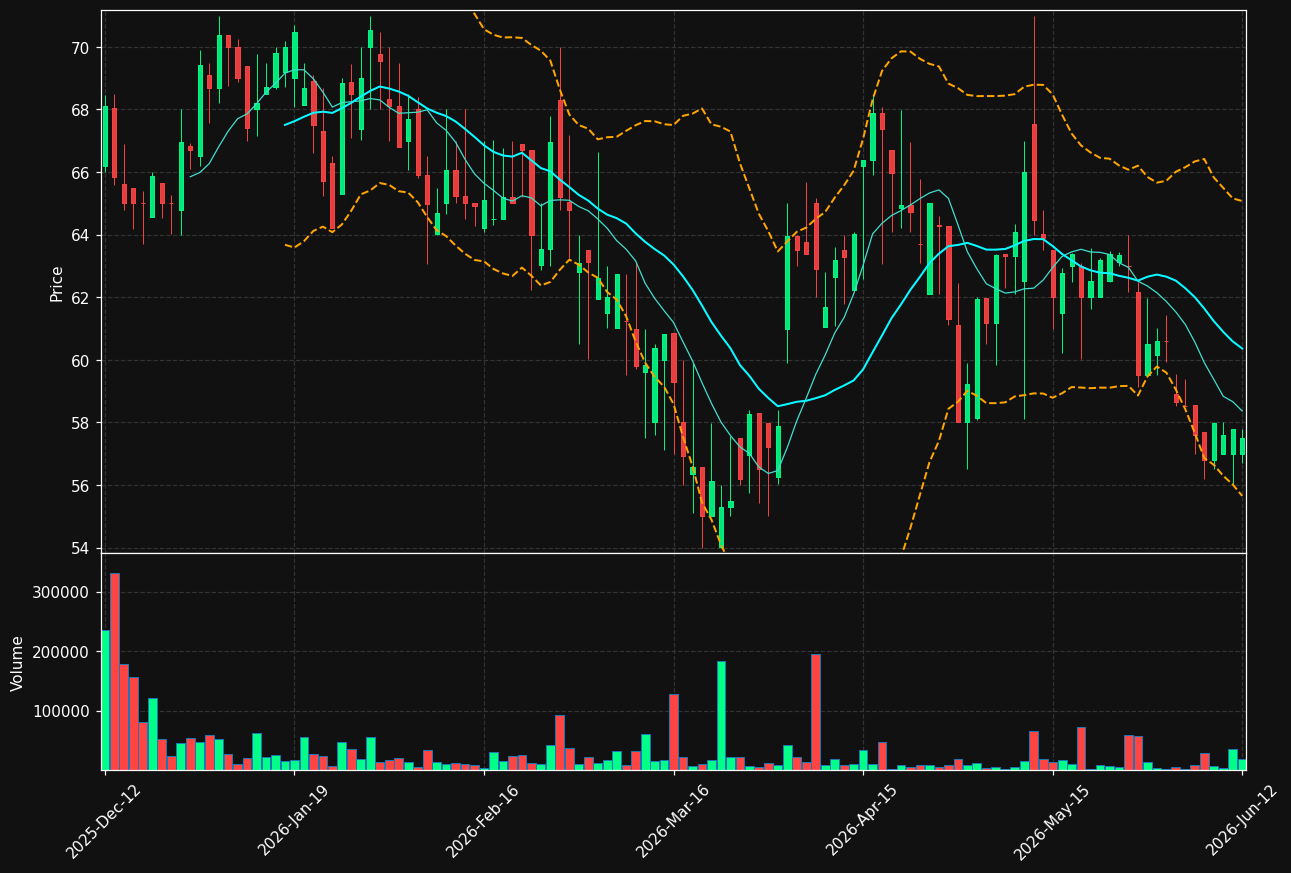This screenshot has height=873, width=1291.
Task: Click the 2026-Feb-16 date label
Action: point(482,821)
